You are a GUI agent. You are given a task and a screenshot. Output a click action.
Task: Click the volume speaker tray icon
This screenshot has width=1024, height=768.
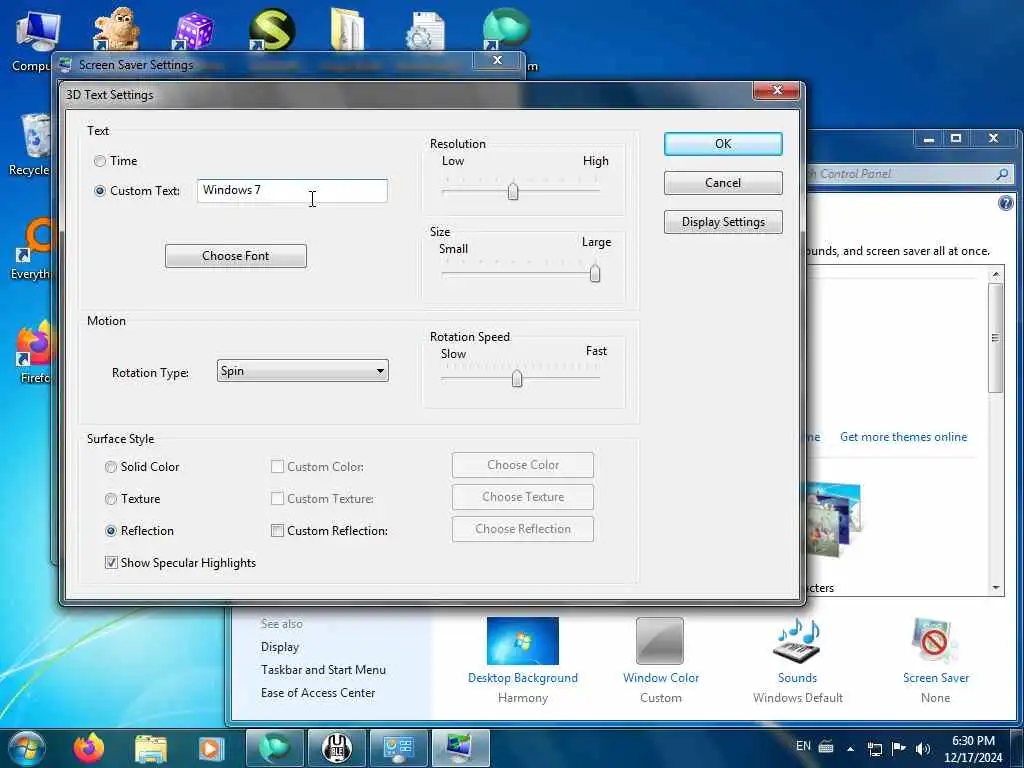click(x=922, y=748)
